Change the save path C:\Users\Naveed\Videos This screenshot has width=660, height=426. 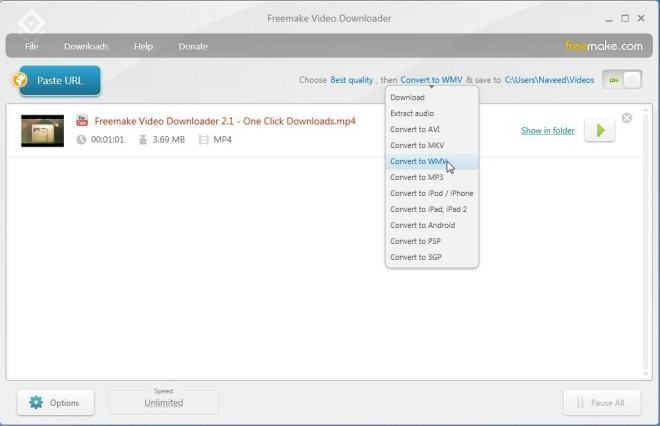(x=549, y=80)
